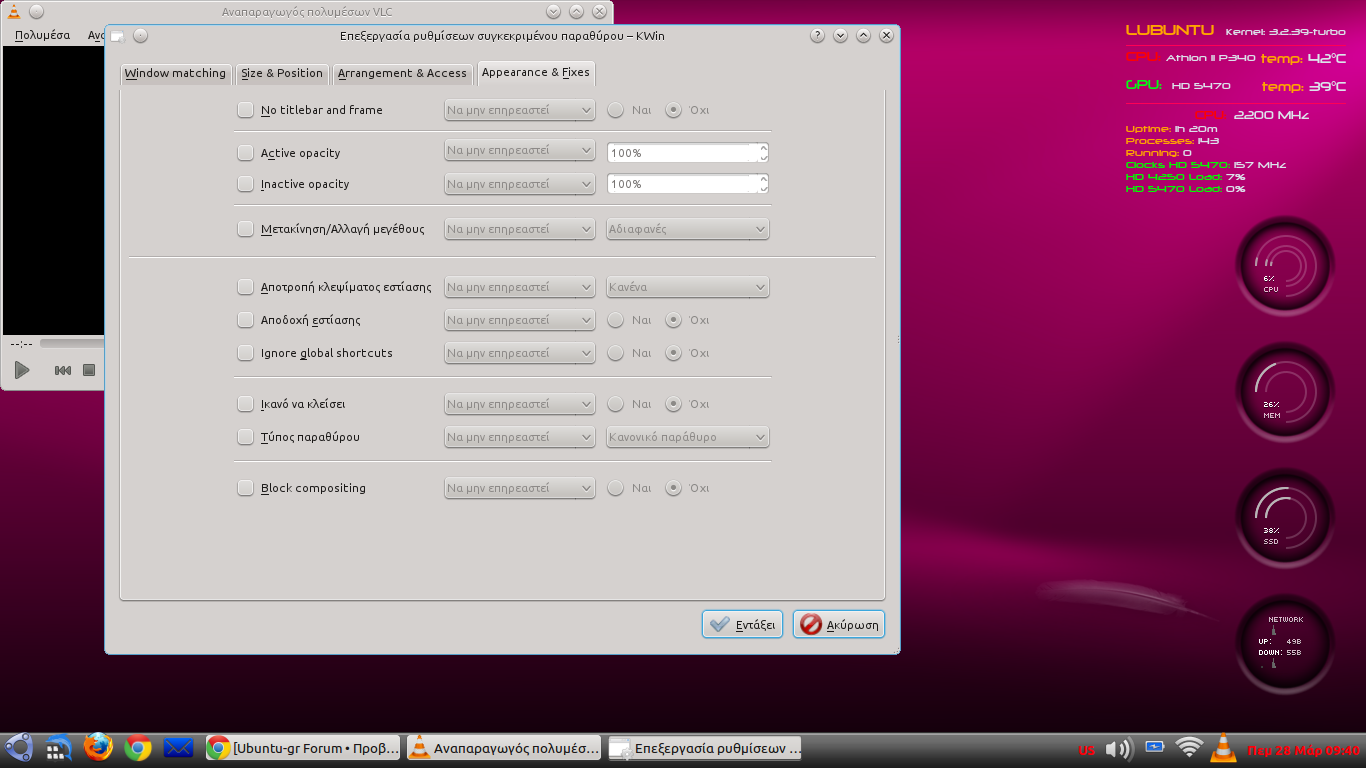This screenshot has height=768, width=1366.
Task: Launch Firefox from the taskbar
Action: coord(98,747)
